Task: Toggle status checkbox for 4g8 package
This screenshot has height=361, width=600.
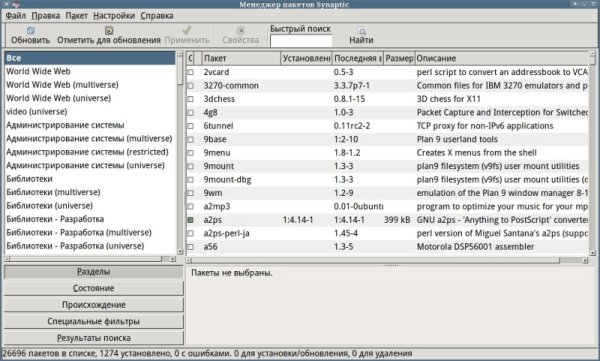Action: 191,112
